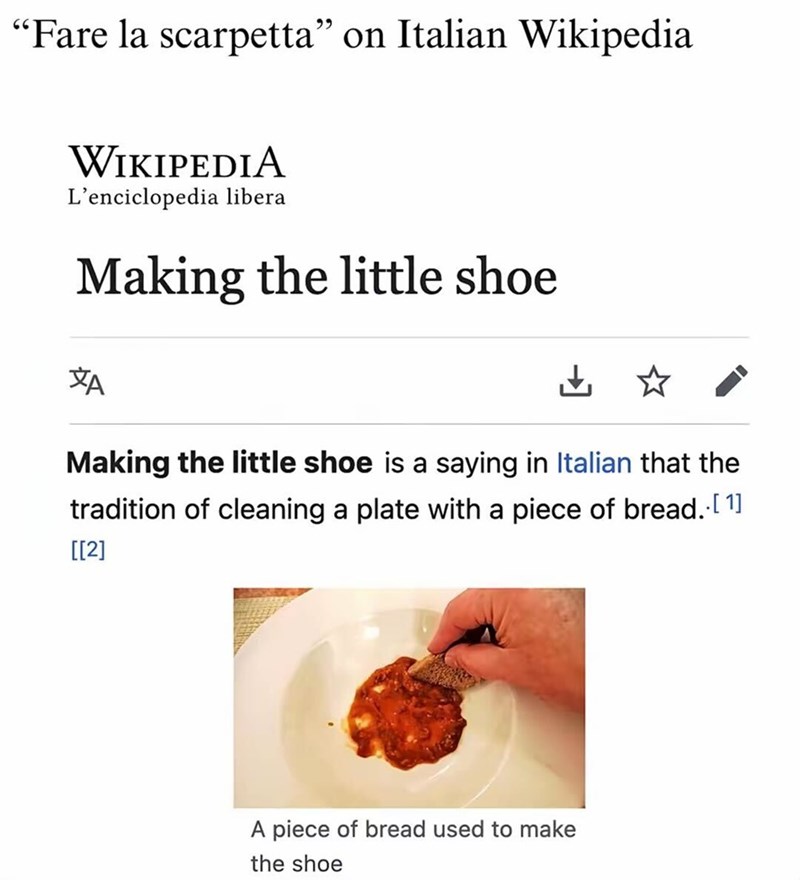Select the heading 'Making the little shoe'
This screenshot has width=800, height=880.
pos(318,273)
